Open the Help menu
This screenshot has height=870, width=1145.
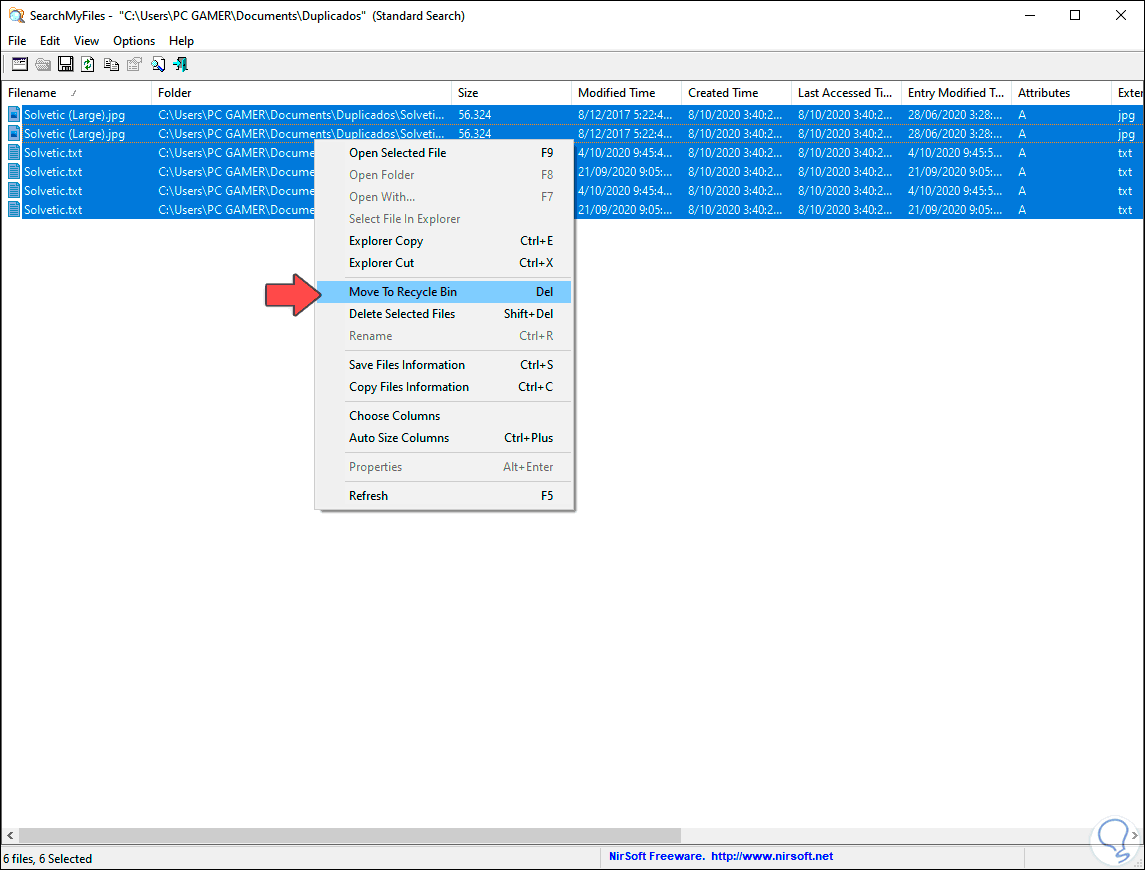click(181, 41)
